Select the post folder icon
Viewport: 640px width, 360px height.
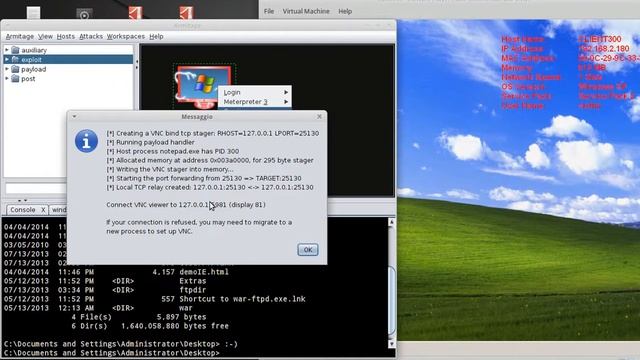coord(16,78)
